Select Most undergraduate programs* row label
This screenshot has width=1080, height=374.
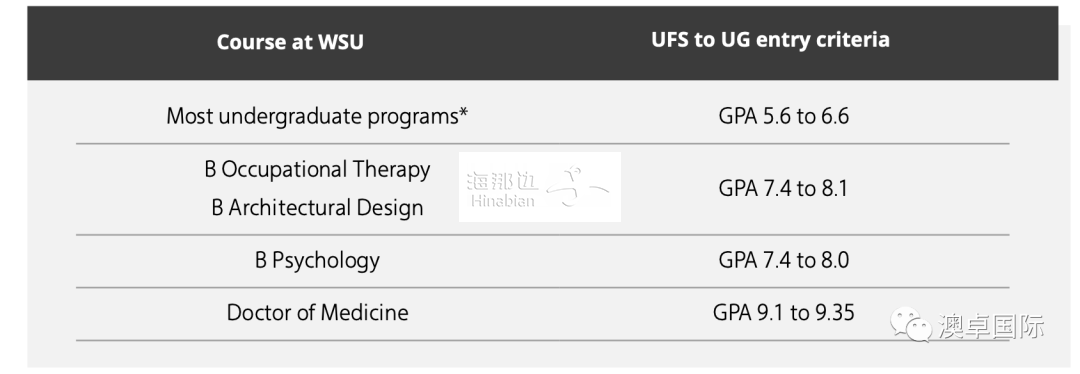tap(317, 116)
